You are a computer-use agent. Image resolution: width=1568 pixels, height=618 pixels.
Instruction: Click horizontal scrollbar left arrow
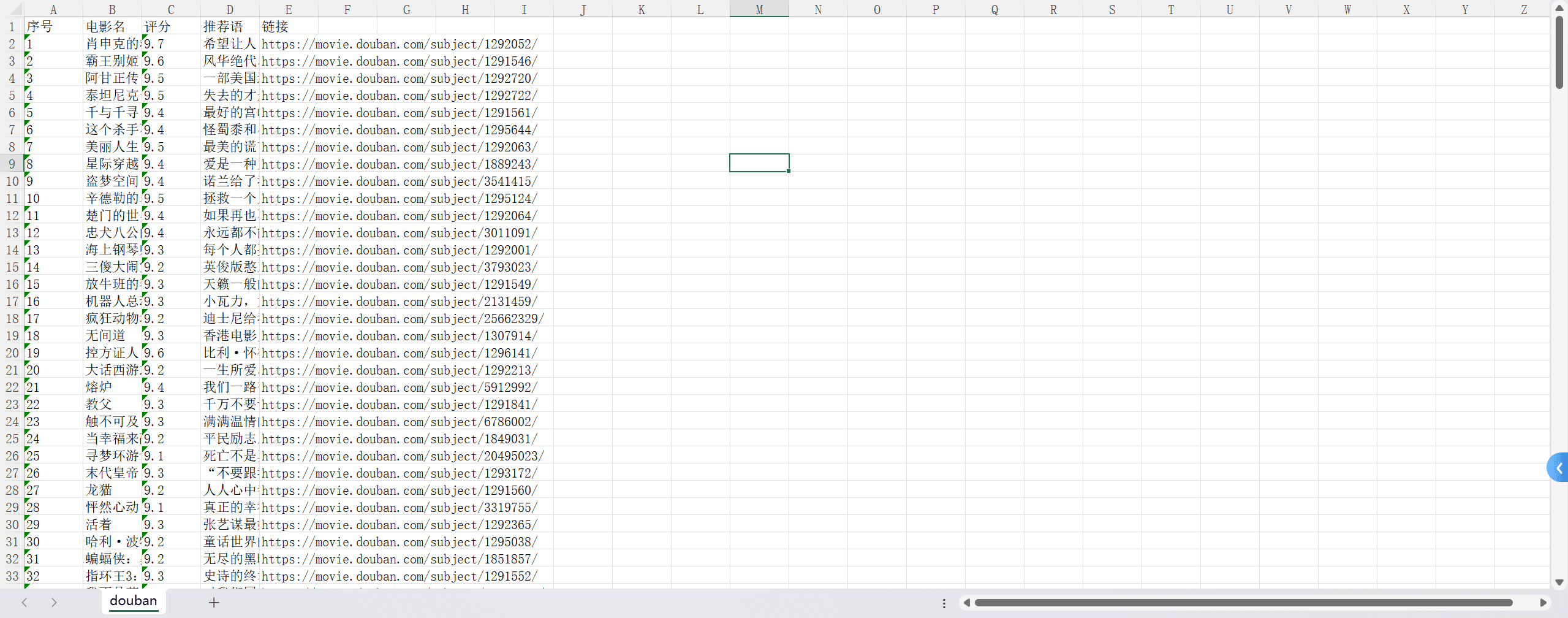tap(966, 603)
